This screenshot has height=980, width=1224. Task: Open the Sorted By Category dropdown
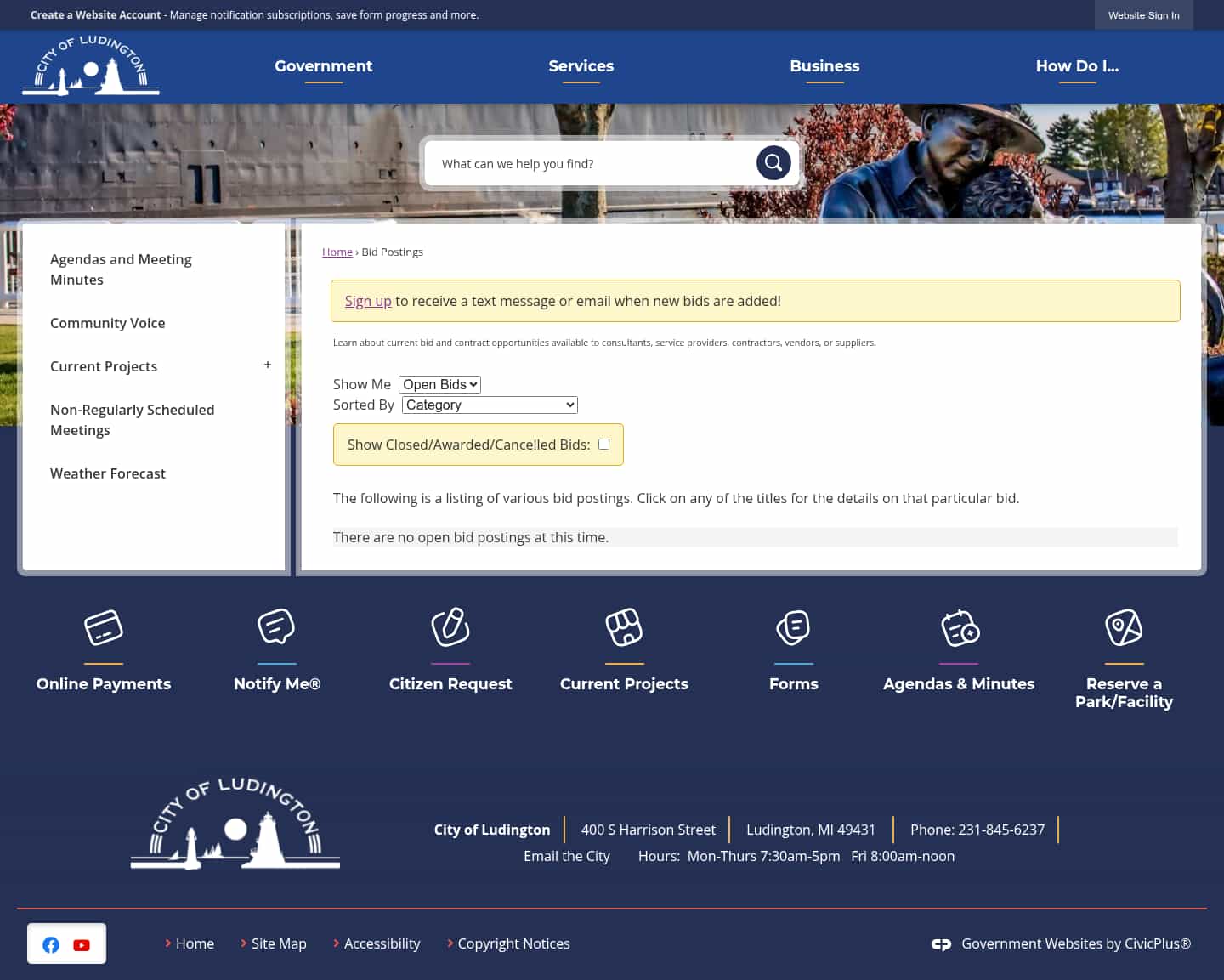click(489, 405)
